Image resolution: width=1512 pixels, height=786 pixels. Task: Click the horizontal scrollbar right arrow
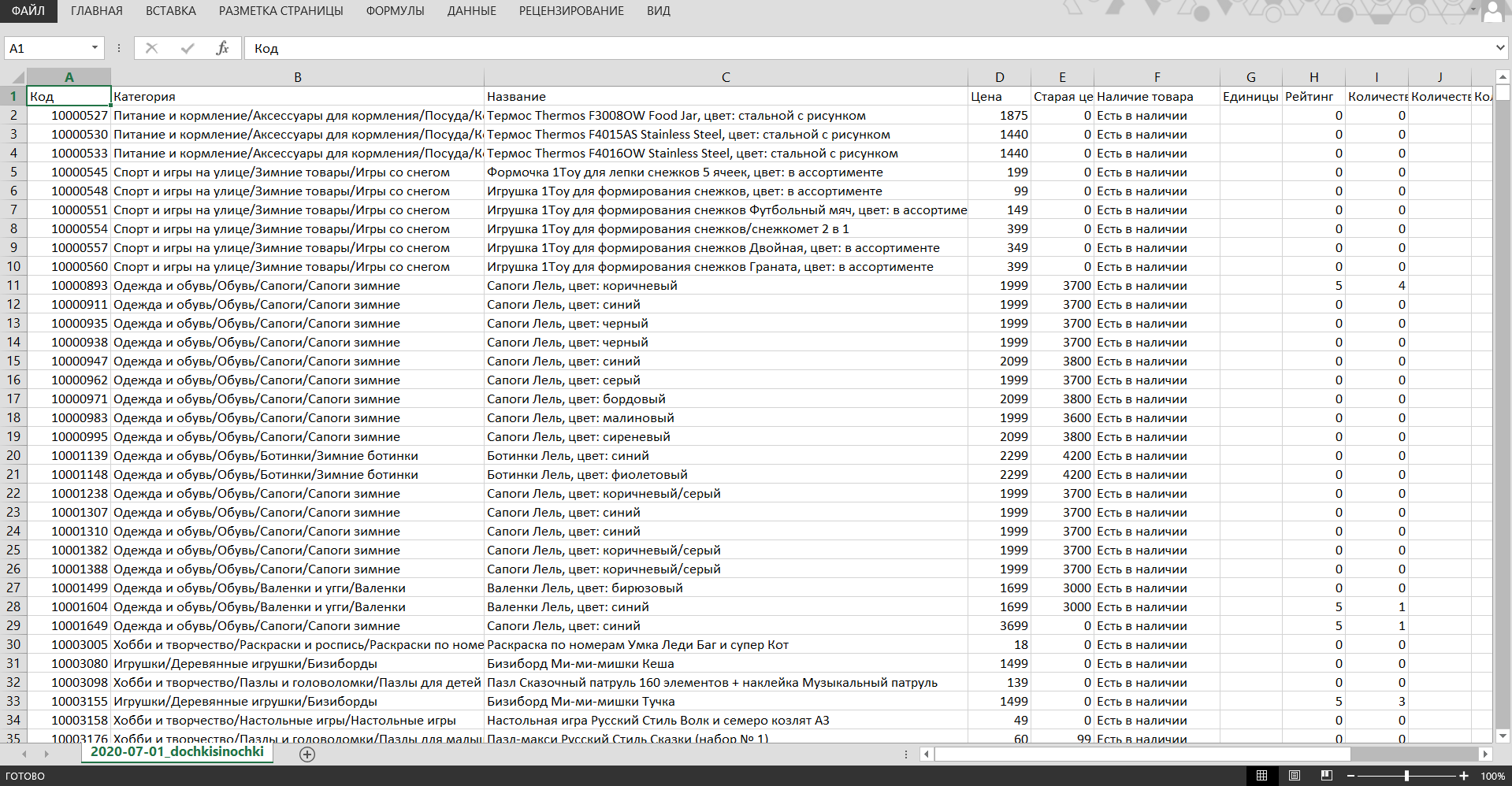tap(1485, 754)
